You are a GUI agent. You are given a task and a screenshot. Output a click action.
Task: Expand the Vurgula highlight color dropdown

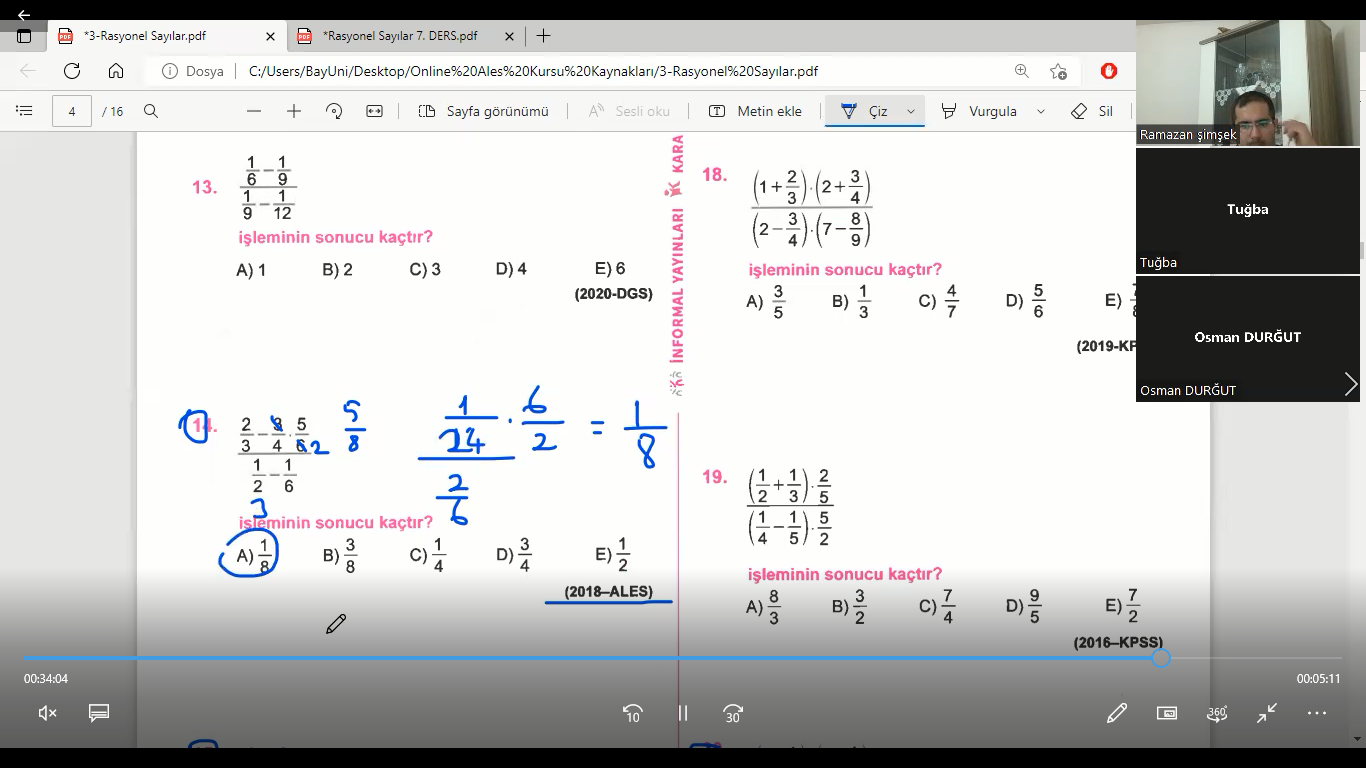coord(1041,111)
